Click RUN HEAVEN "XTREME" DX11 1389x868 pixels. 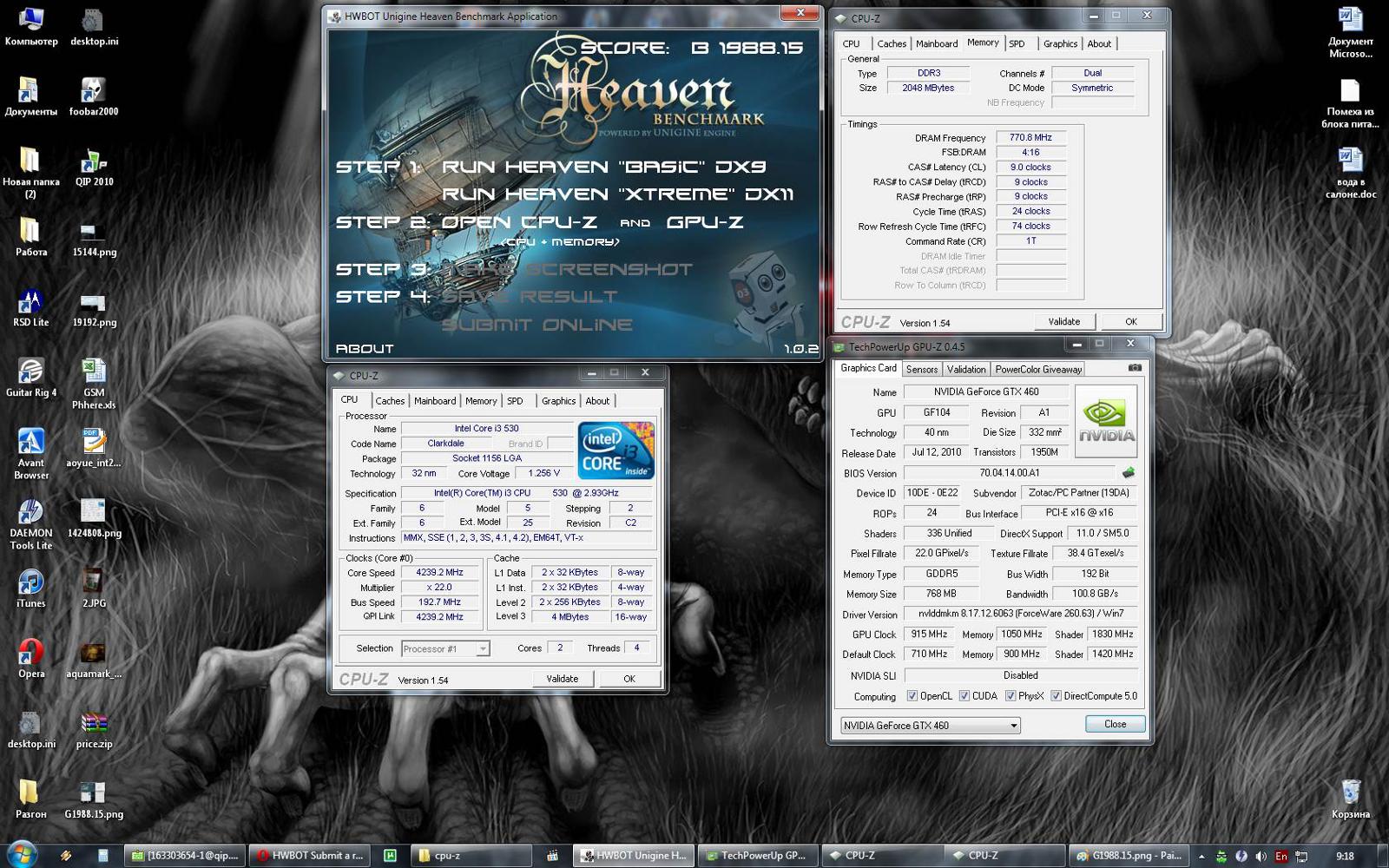[x=618, y=194]
